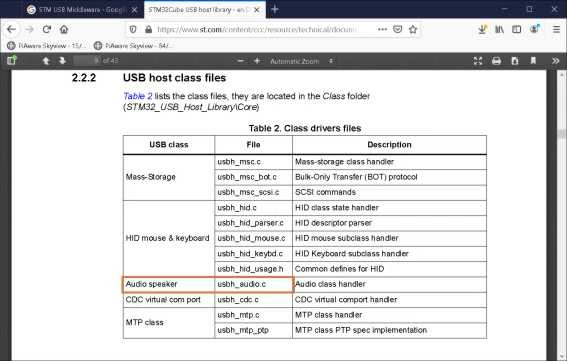Click the 'USB host class files' heading
567x361 pixels.
pos(174,78)
